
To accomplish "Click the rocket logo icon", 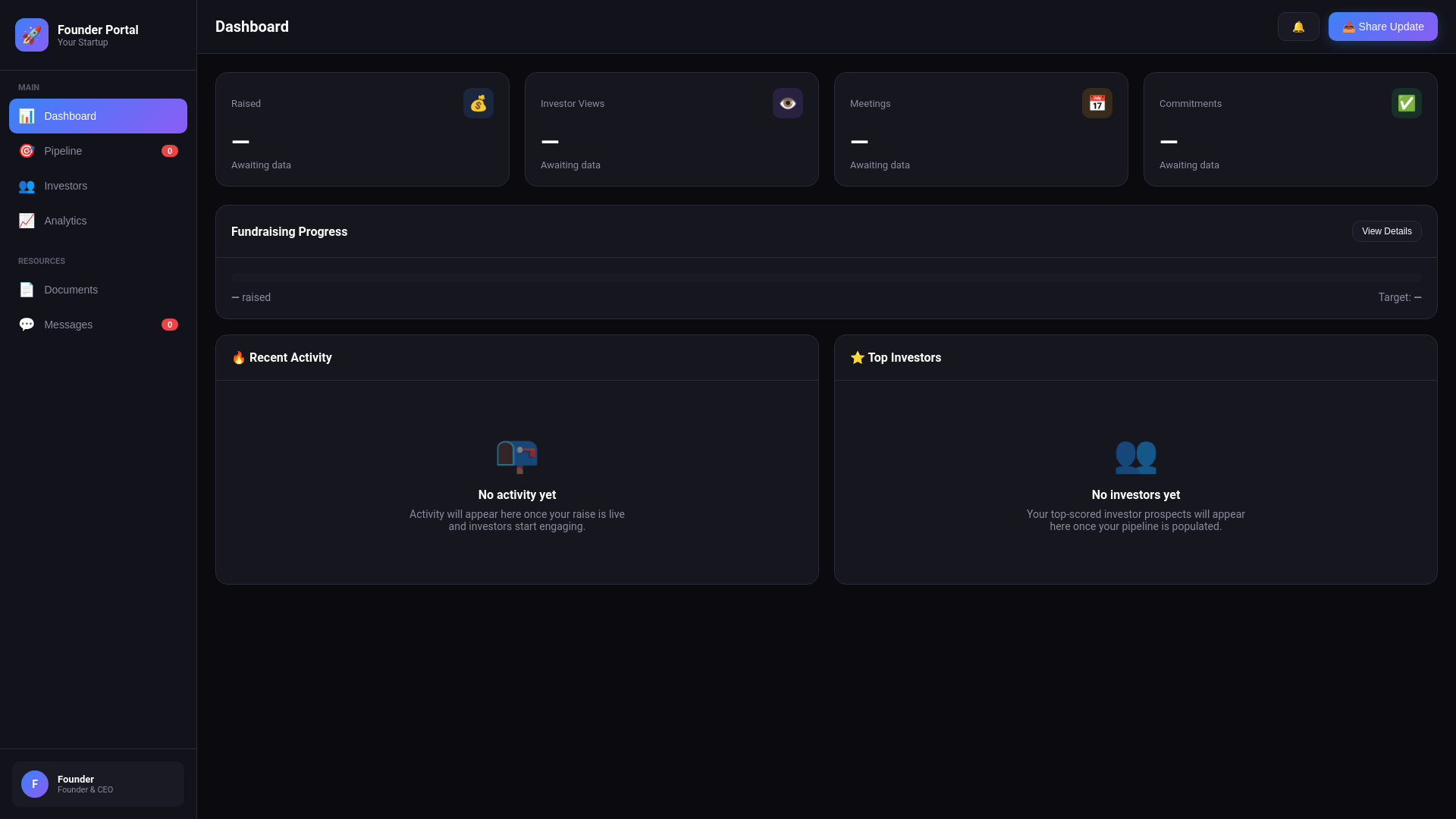I will 32,35.
